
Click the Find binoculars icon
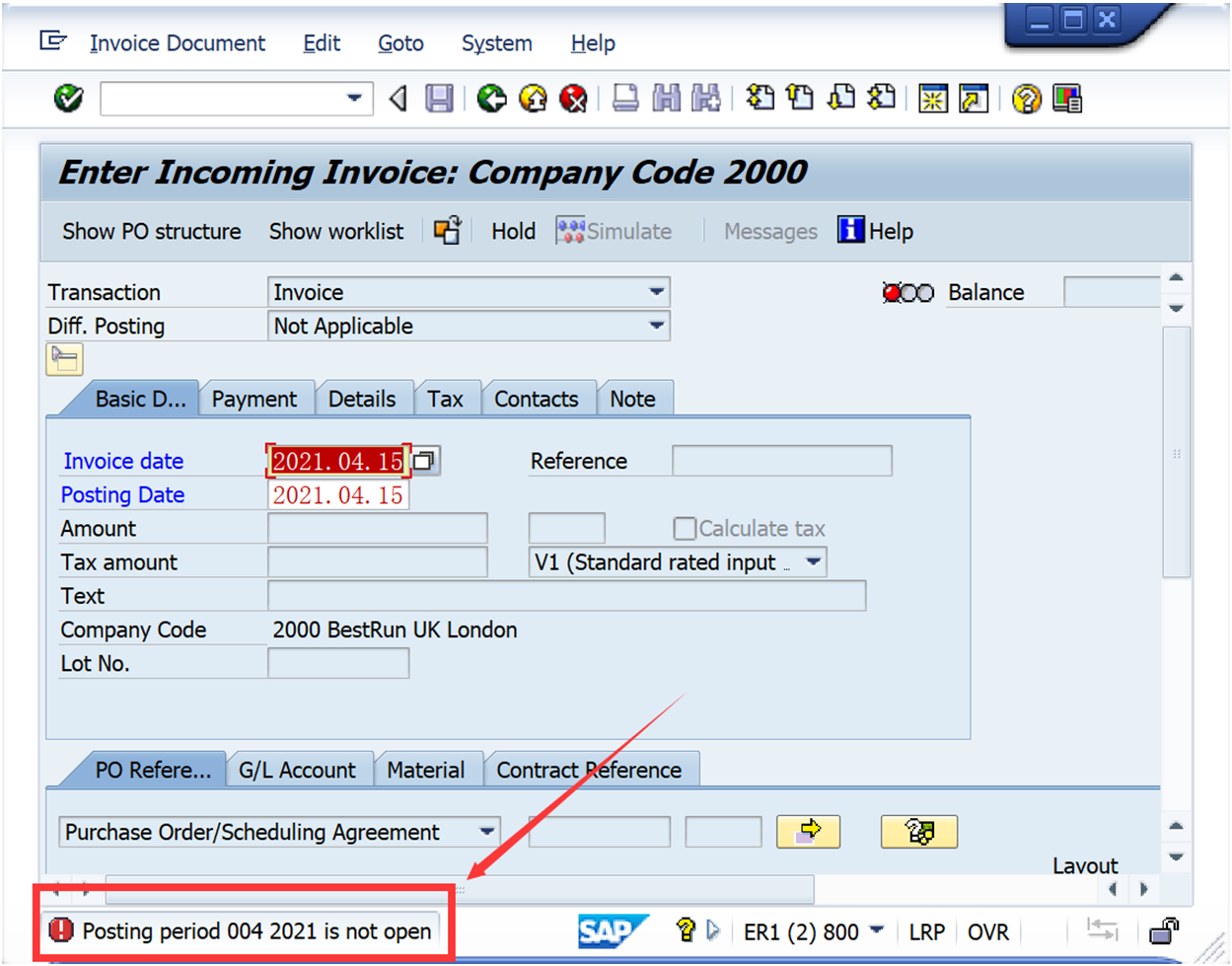667,99
